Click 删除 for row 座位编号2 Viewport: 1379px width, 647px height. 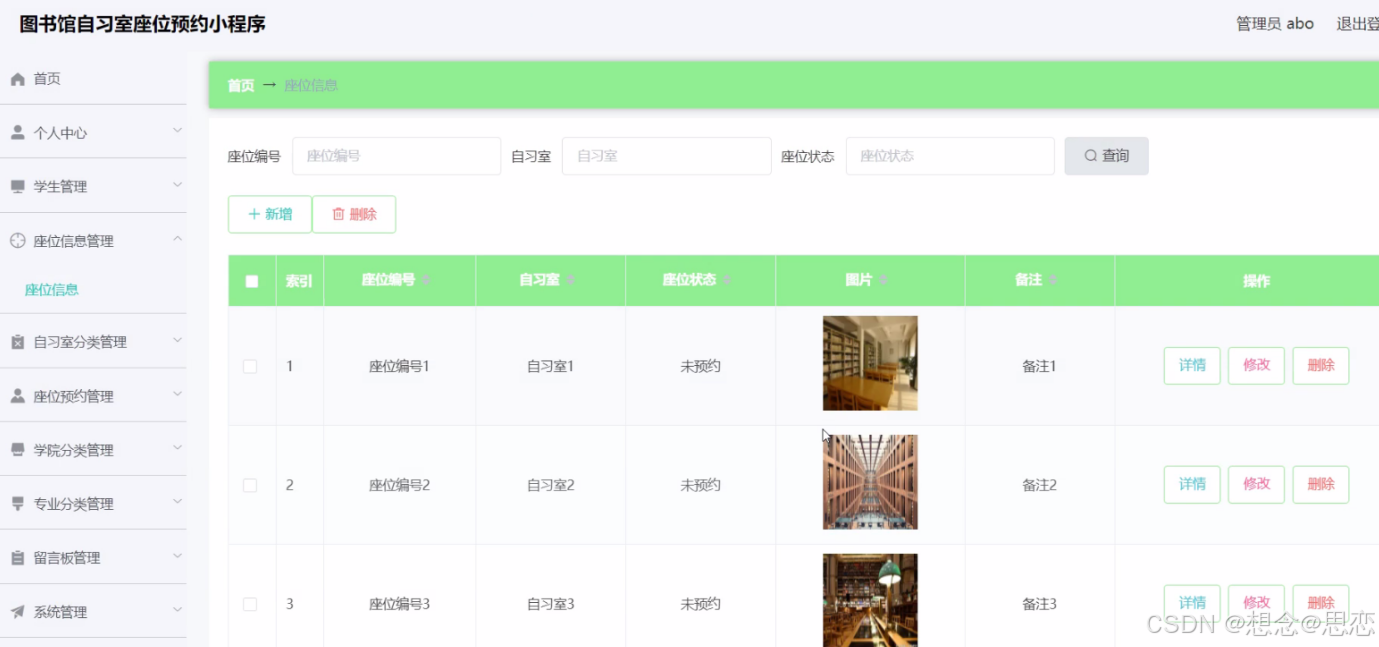tap(1321, 485)
